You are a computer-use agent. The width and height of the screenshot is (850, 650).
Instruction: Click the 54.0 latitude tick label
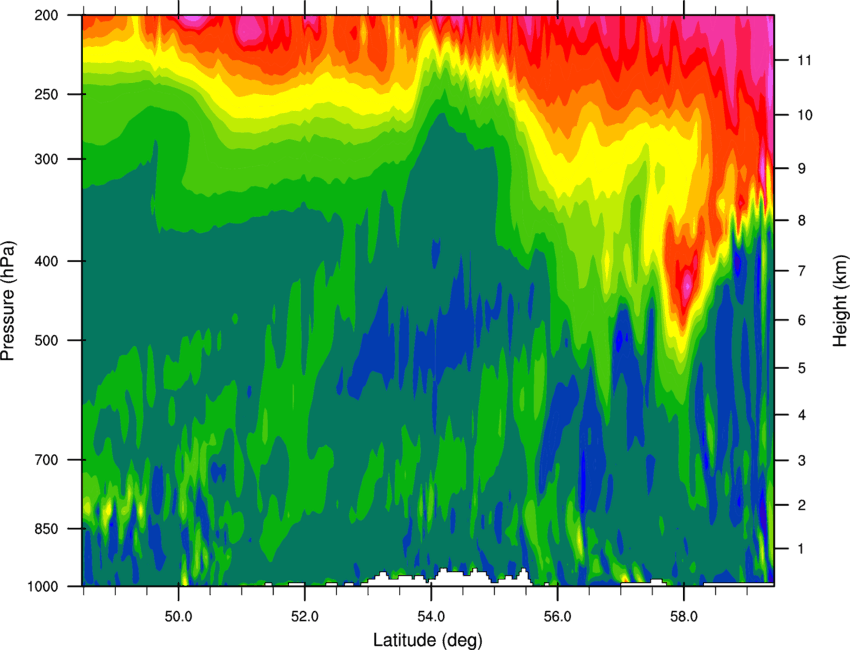point(431,616)
